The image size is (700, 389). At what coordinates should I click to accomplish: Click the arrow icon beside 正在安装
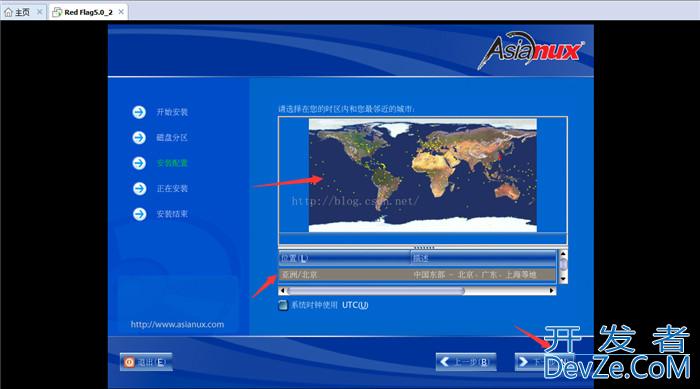coord(139,188)
